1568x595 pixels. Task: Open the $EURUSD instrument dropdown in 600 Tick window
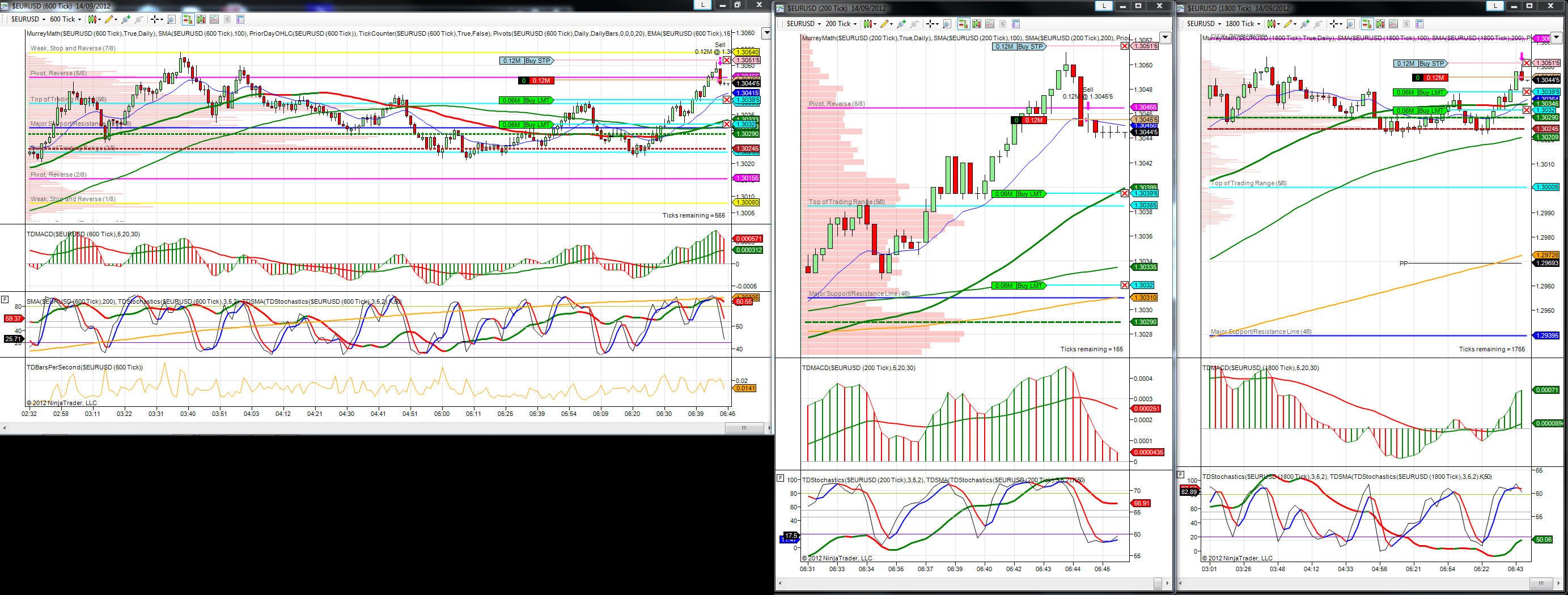tap(28, 19)
